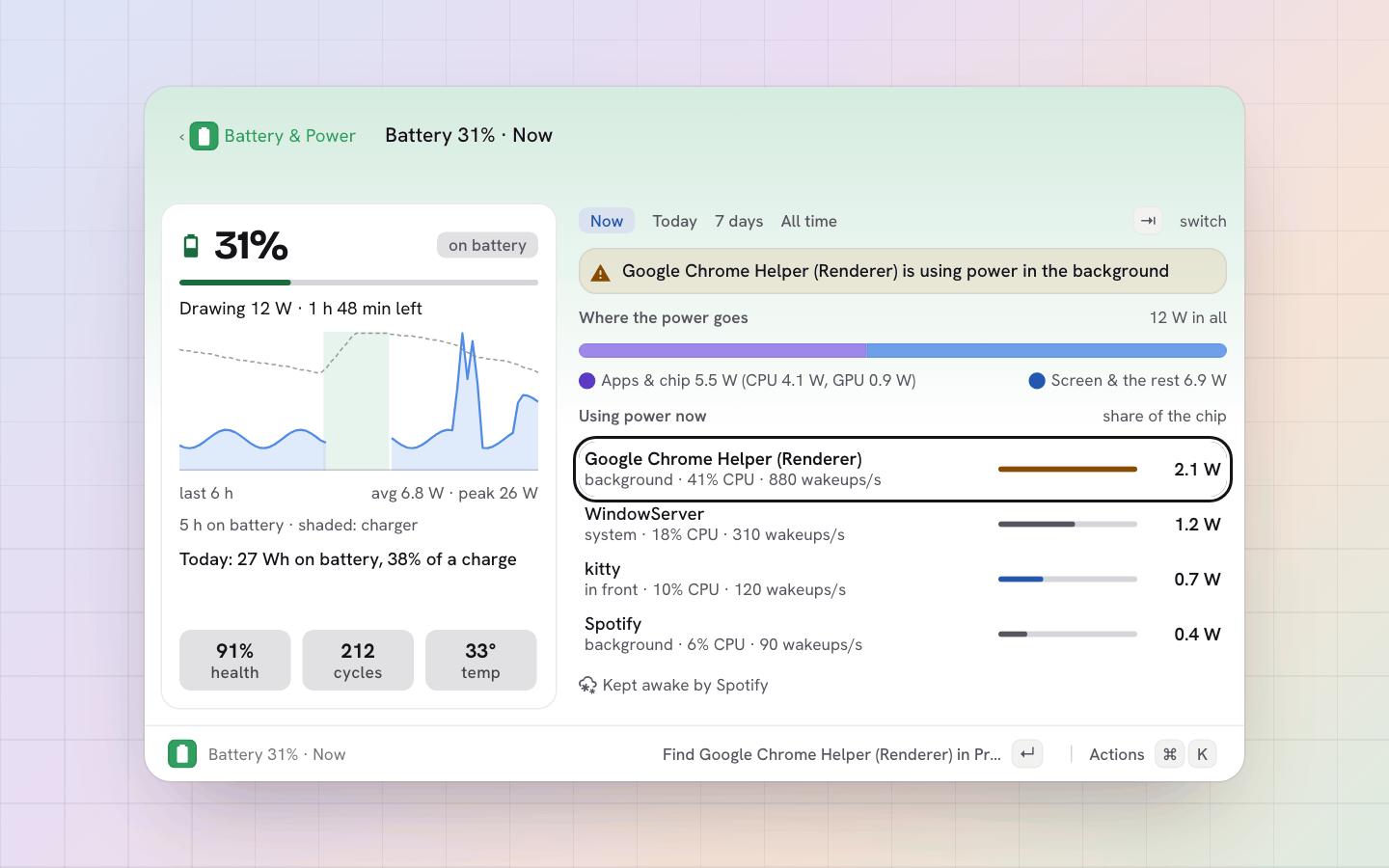
Task: Click the last 6 h power history chart
Action: (359, 400)
